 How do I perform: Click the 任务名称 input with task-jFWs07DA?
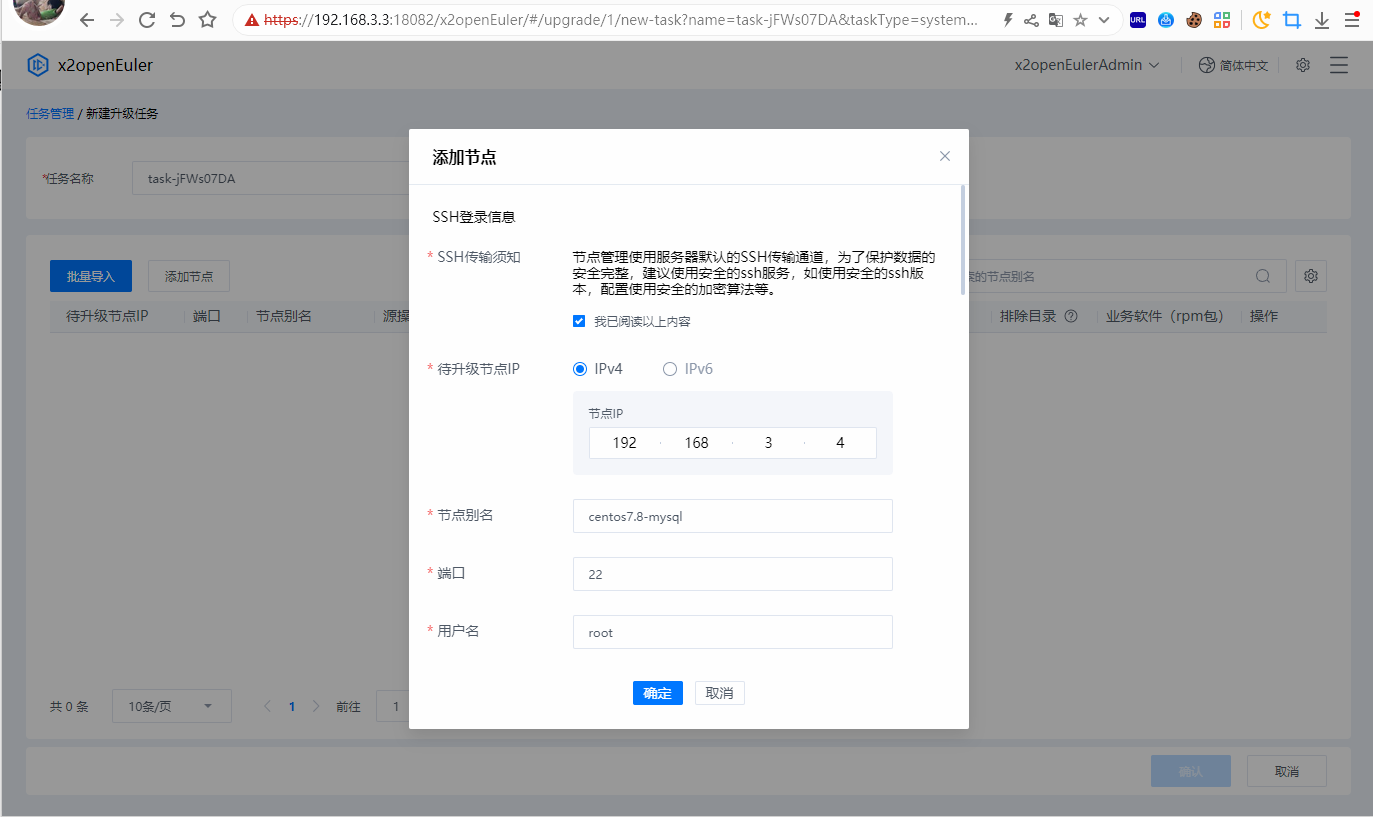271,179
